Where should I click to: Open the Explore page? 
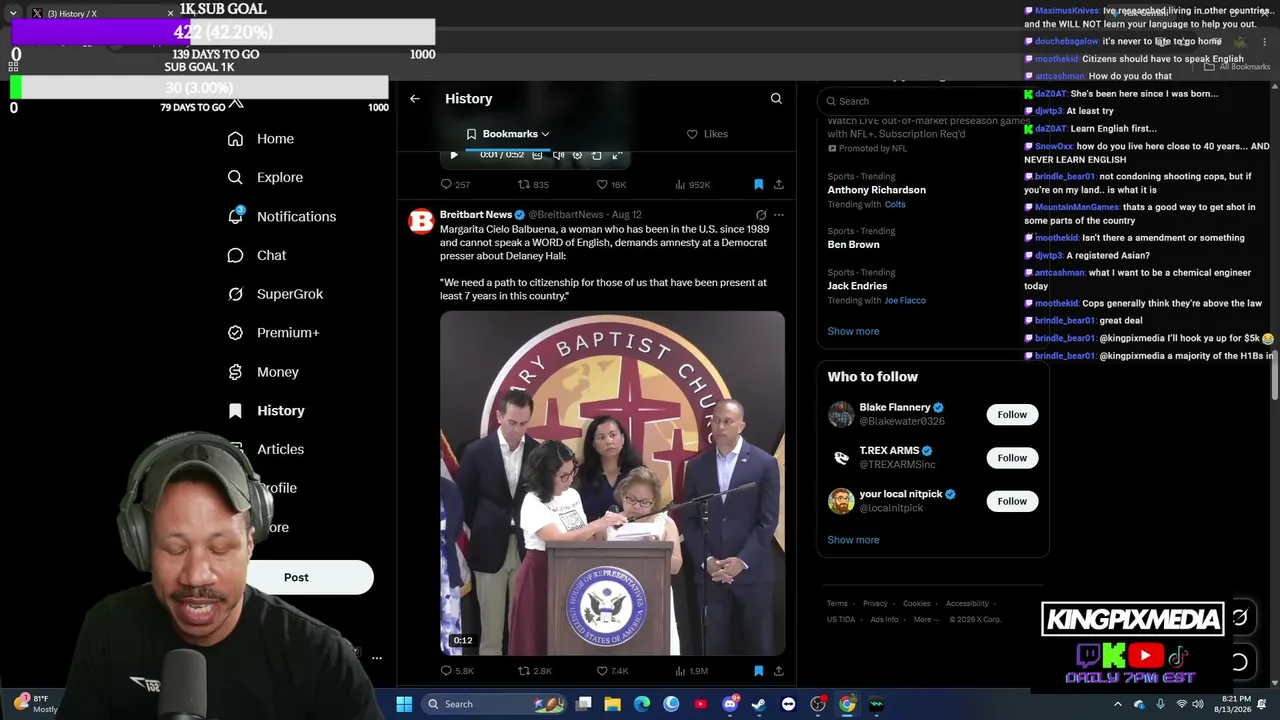pyautogui.click(x=265, y=177)
